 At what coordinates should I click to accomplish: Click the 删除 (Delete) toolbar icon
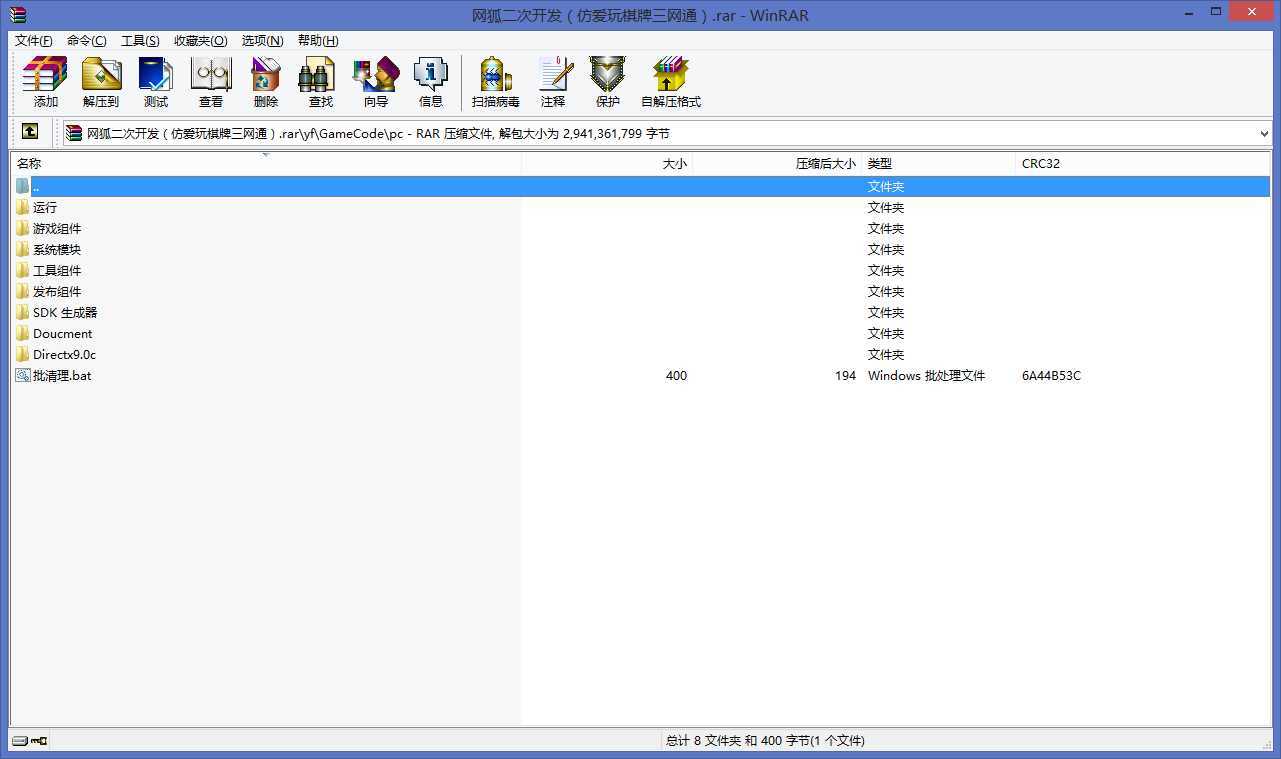click(266, 81)
